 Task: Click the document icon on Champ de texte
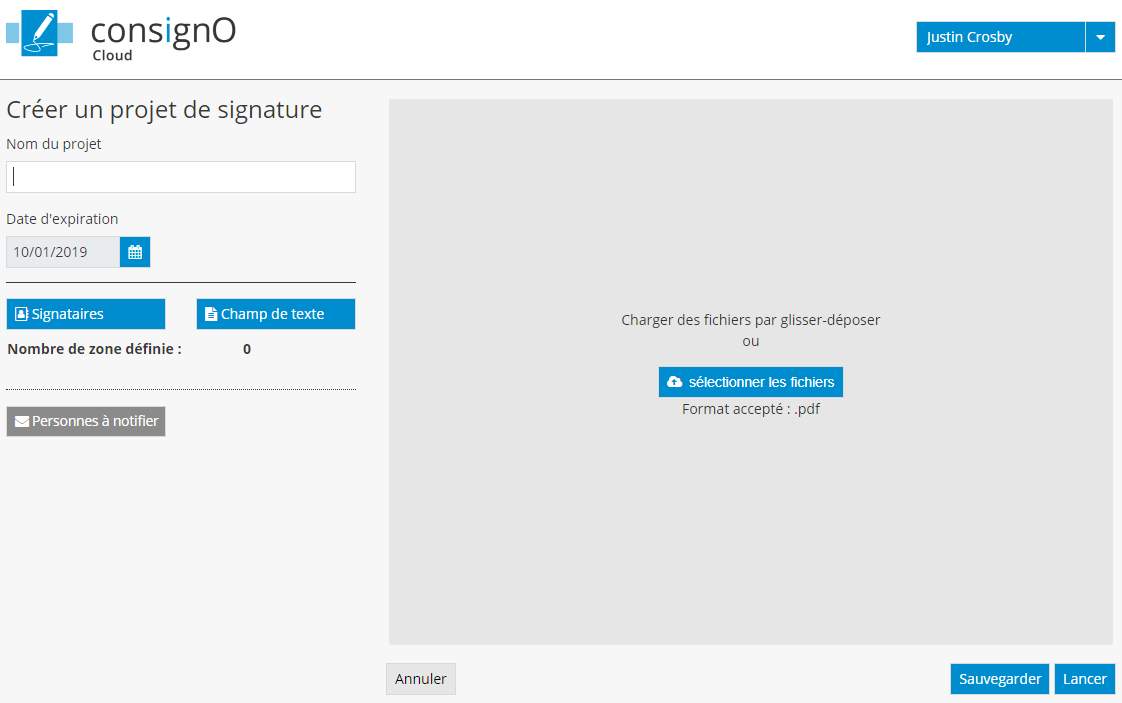211,314
